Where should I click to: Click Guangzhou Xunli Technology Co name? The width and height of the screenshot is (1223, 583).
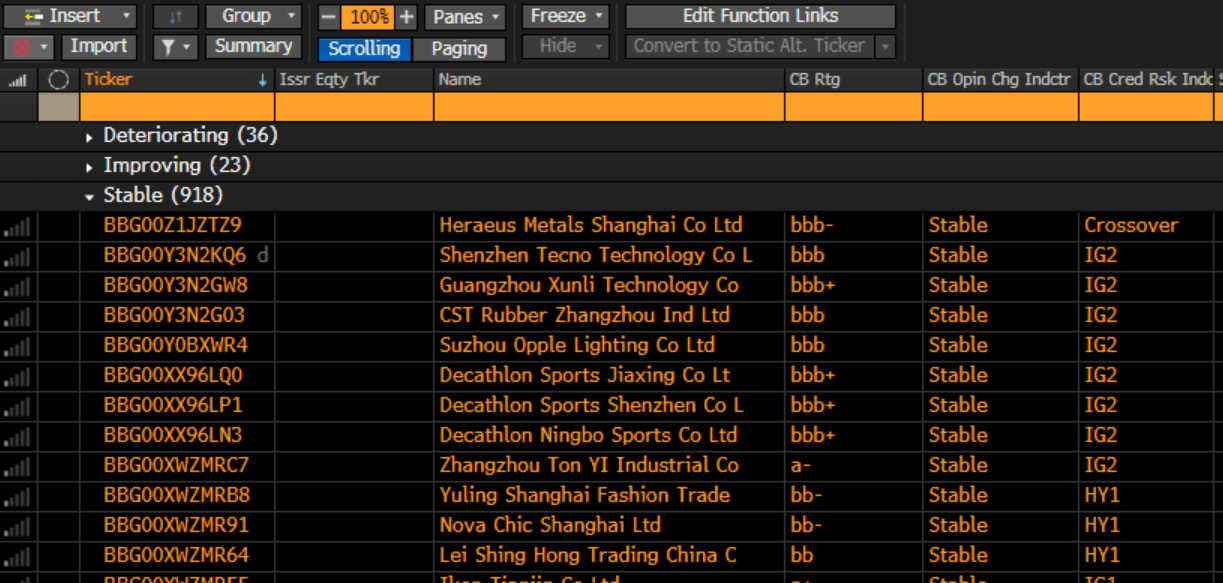tap(589, 285)
